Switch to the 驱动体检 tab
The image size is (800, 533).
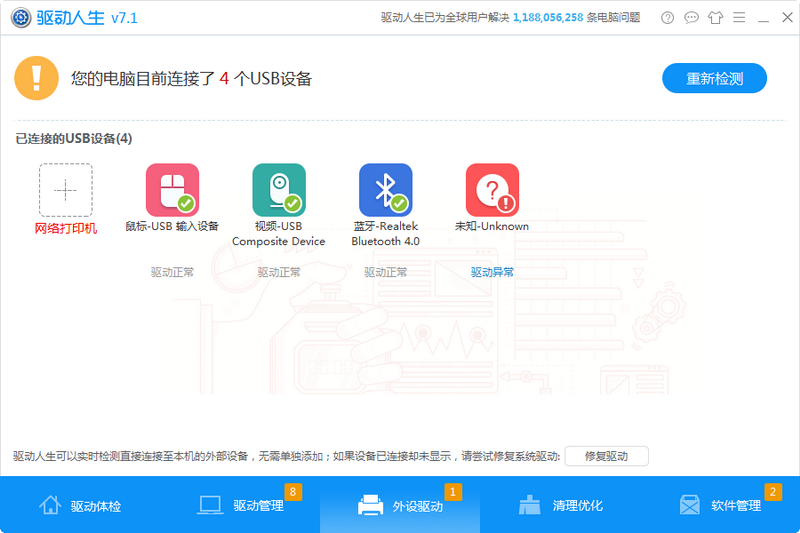[80, 505]
